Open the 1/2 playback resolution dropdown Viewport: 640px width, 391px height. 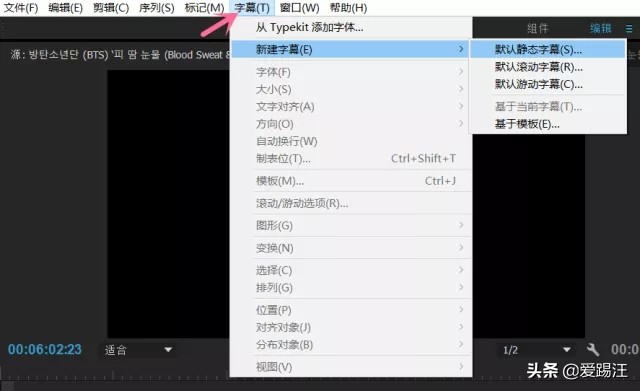click(536, 350)
